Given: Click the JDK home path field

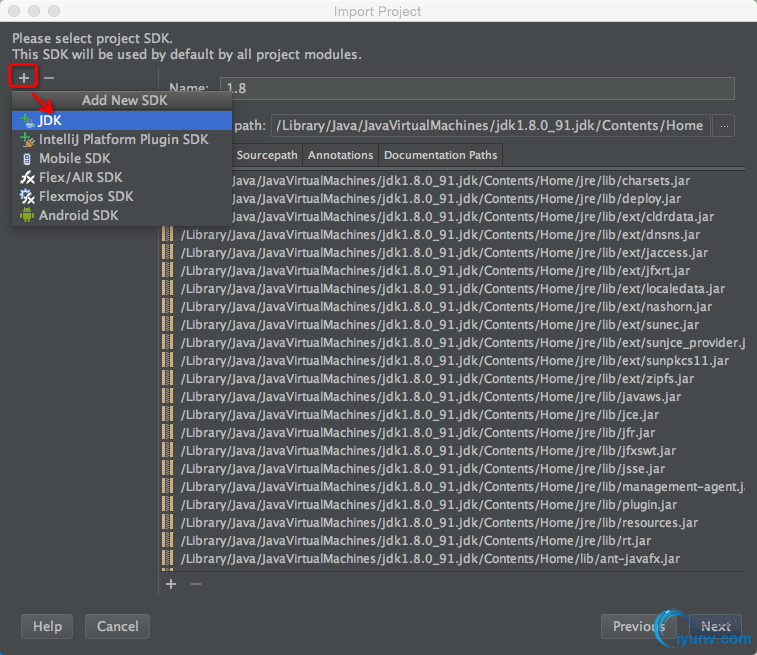Looking at the screenshot, I should pos(491,126).
